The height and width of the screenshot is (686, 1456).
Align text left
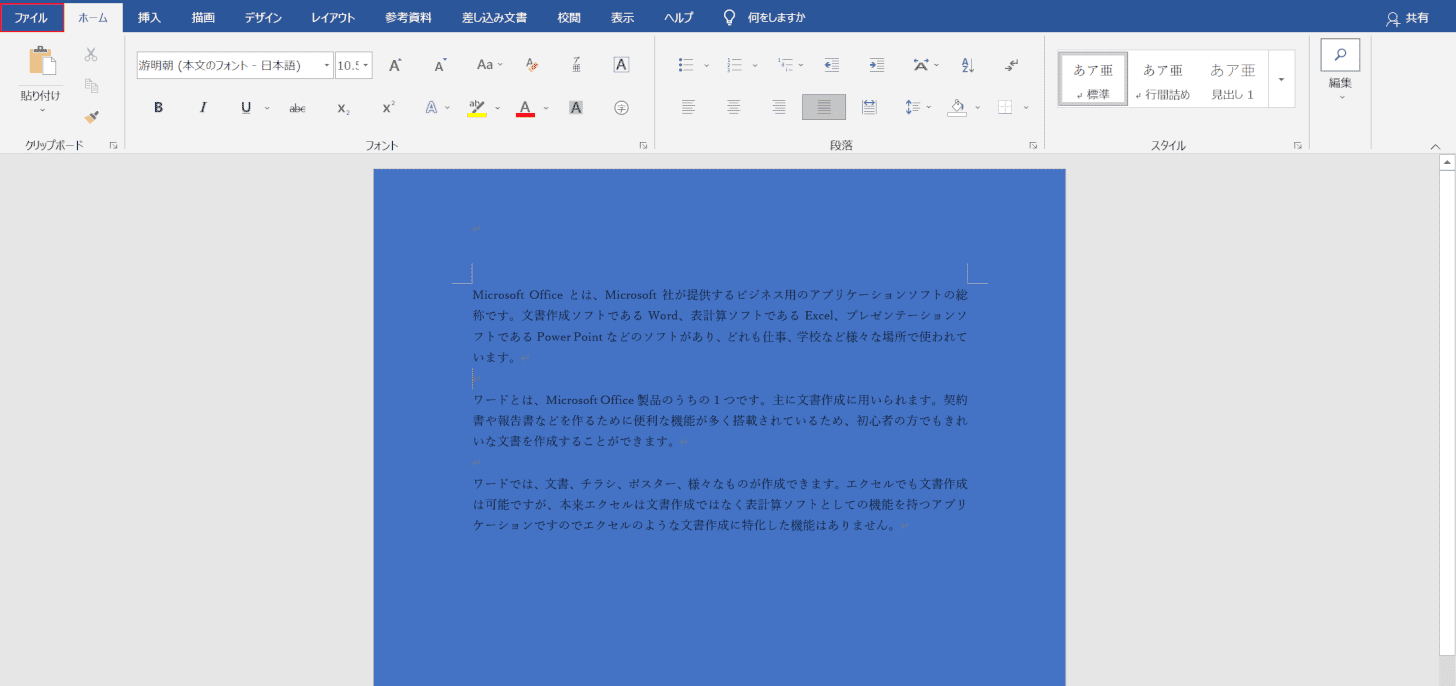(x=688, y=107)
